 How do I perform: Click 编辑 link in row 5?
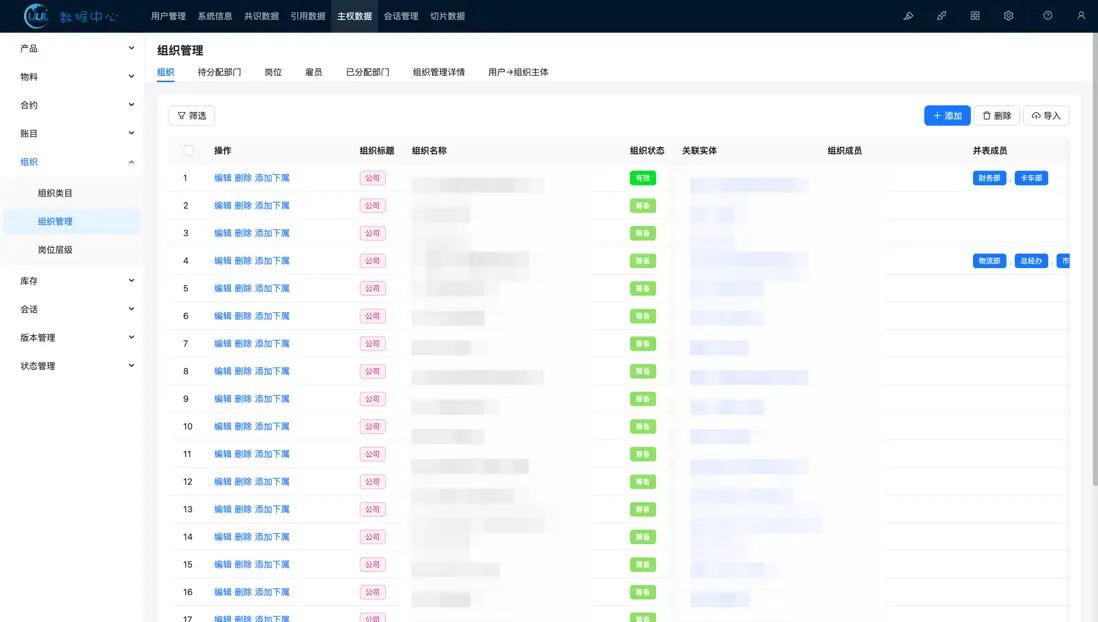click(223, 289)
